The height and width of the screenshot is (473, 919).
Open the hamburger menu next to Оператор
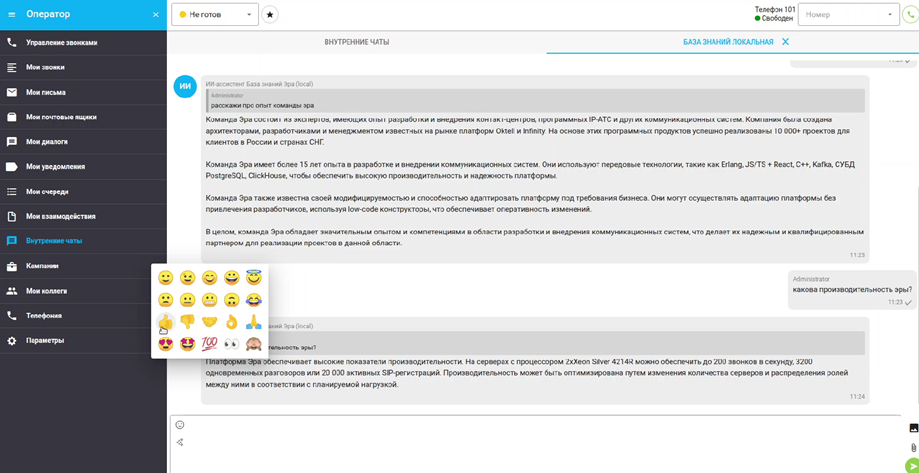[x=12, y=14]
